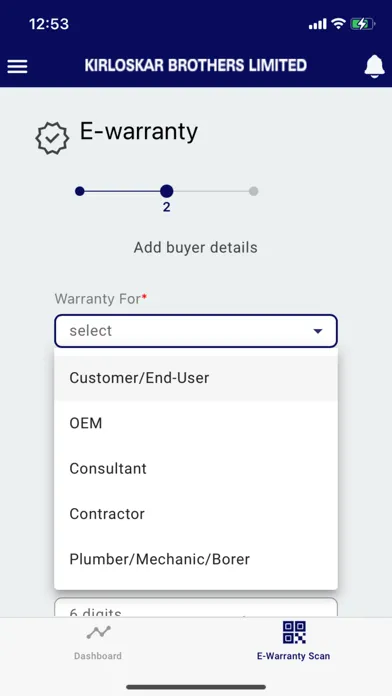Pick Contractor from dropdown list
The image size is (392, 696).
click(x=196, y=514)
